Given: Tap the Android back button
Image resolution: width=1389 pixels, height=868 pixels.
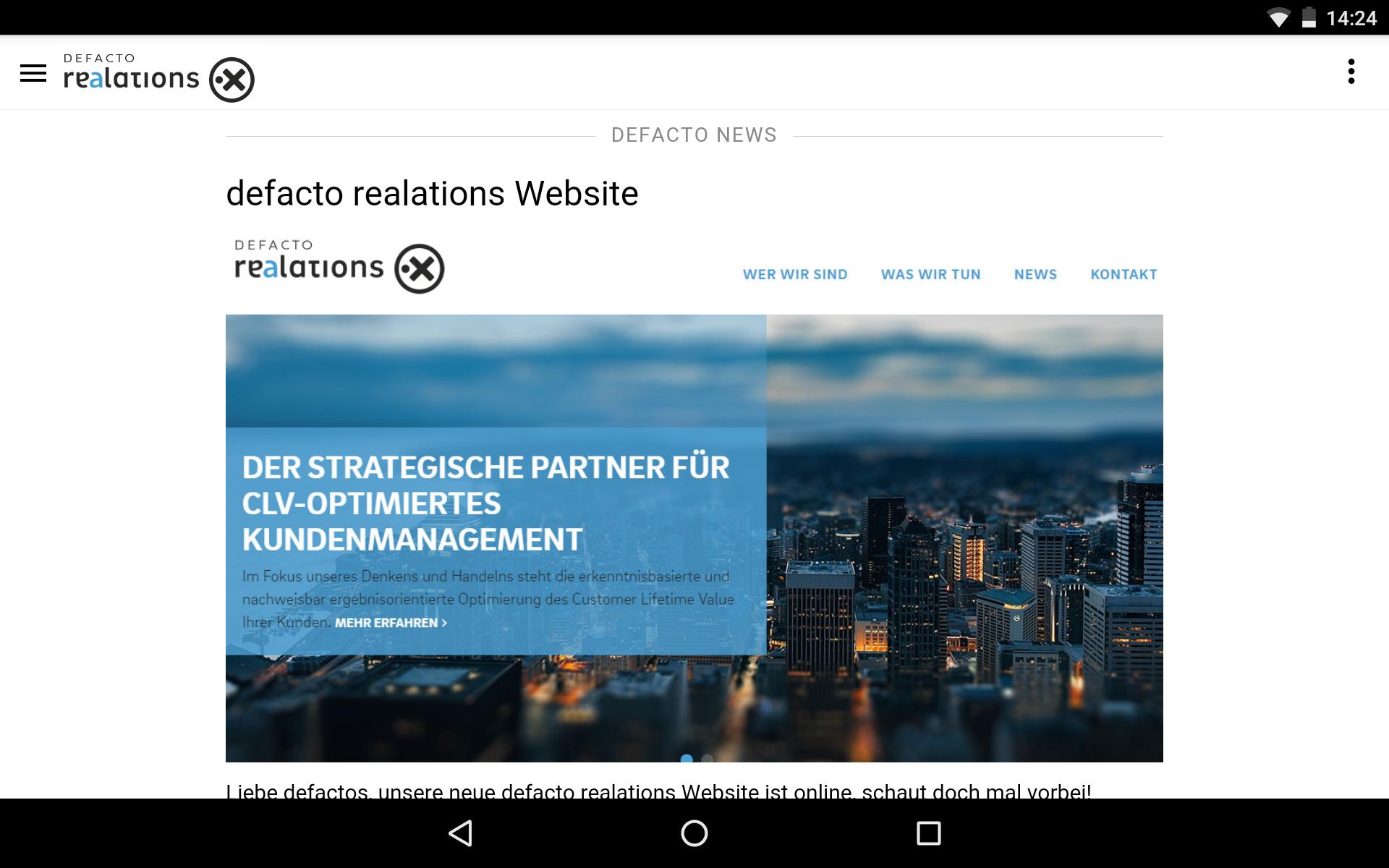Looking at the screenshot, I should coord(461,833).
